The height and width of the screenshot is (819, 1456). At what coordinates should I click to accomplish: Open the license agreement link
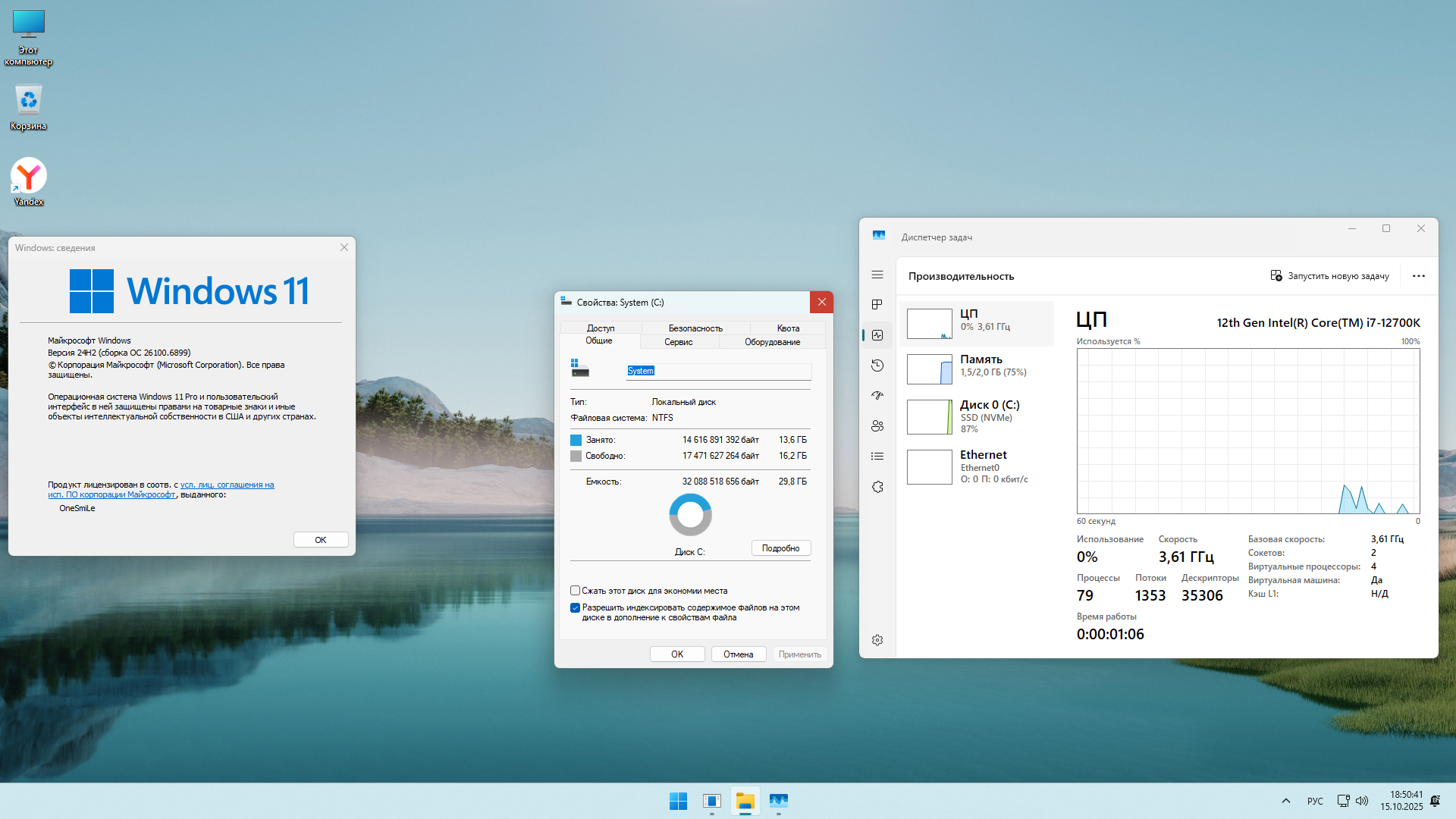coord(227,485)
